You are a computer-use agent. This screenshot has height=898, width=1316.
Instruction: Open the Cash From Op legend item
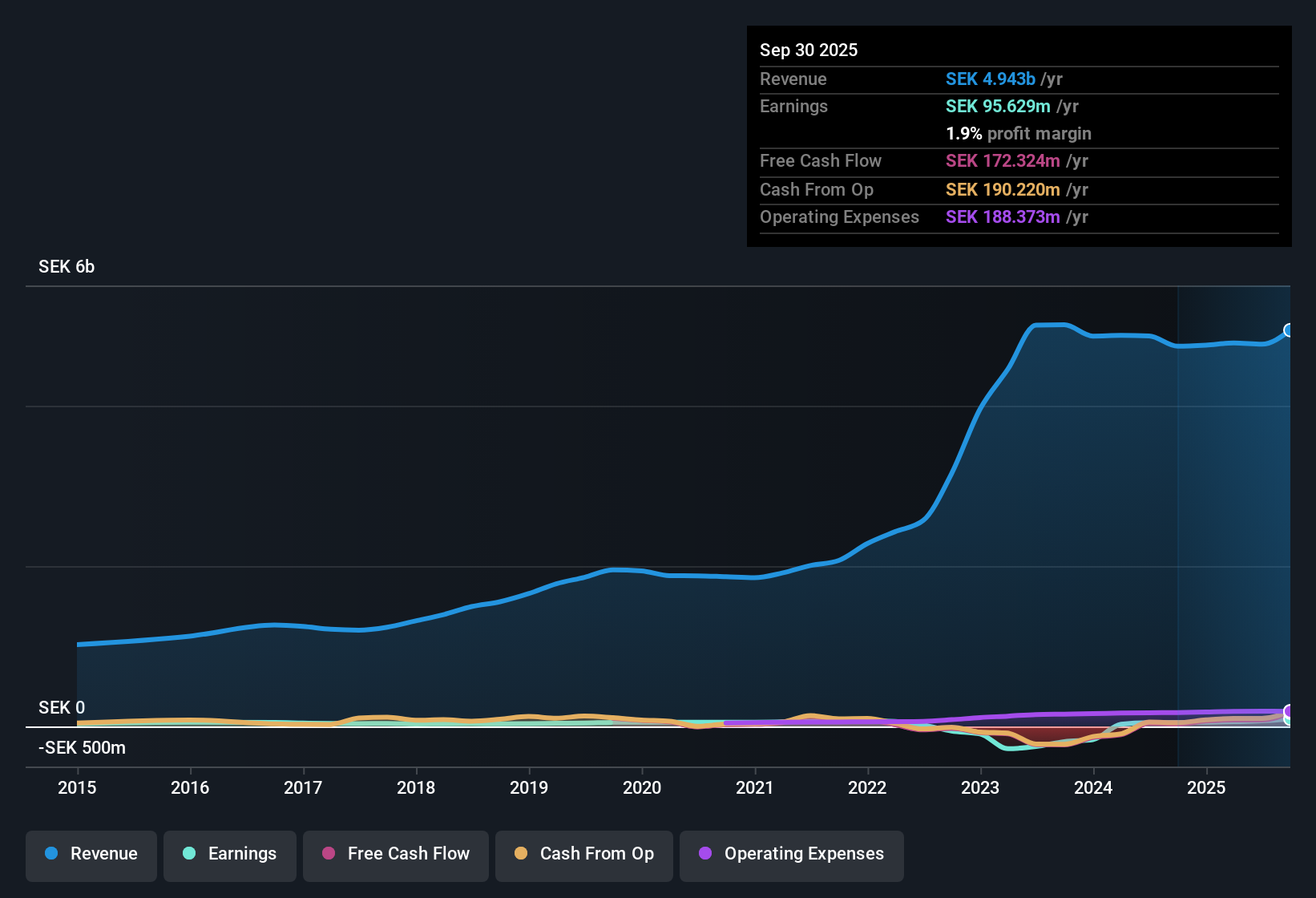(583, 854)
